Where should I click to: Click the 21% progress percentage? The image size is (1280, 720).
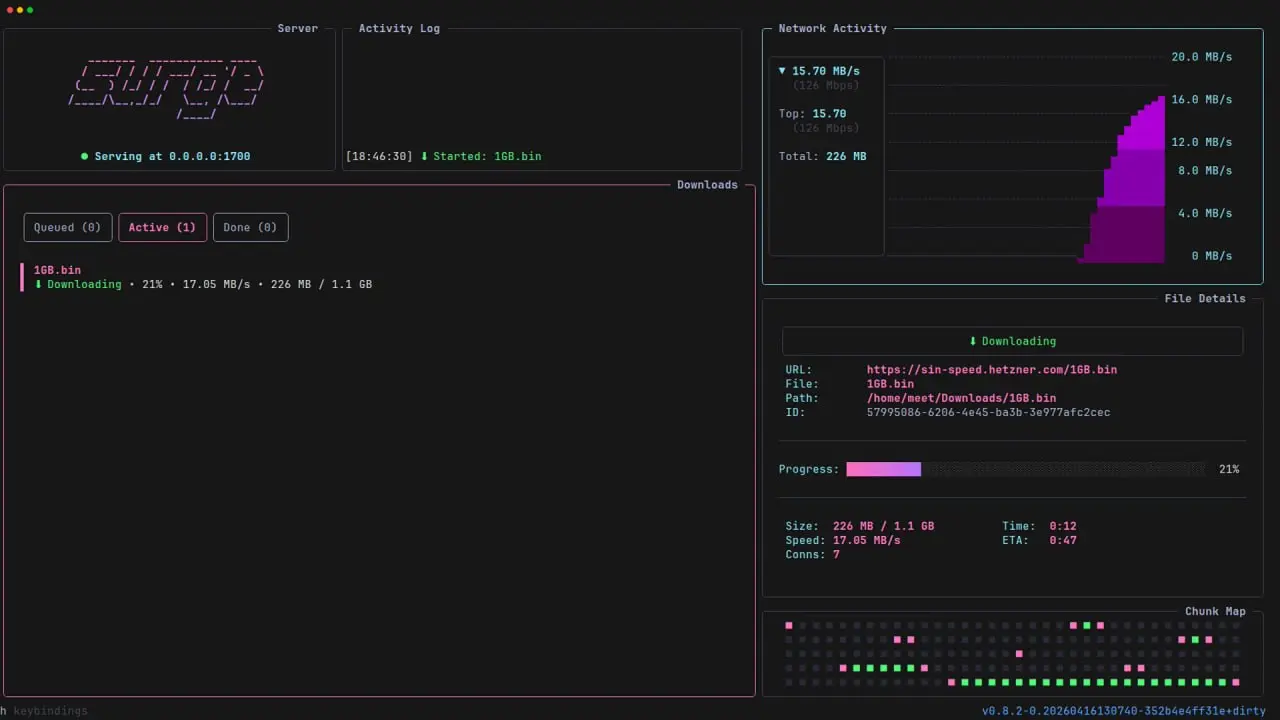click(1229, 469)
